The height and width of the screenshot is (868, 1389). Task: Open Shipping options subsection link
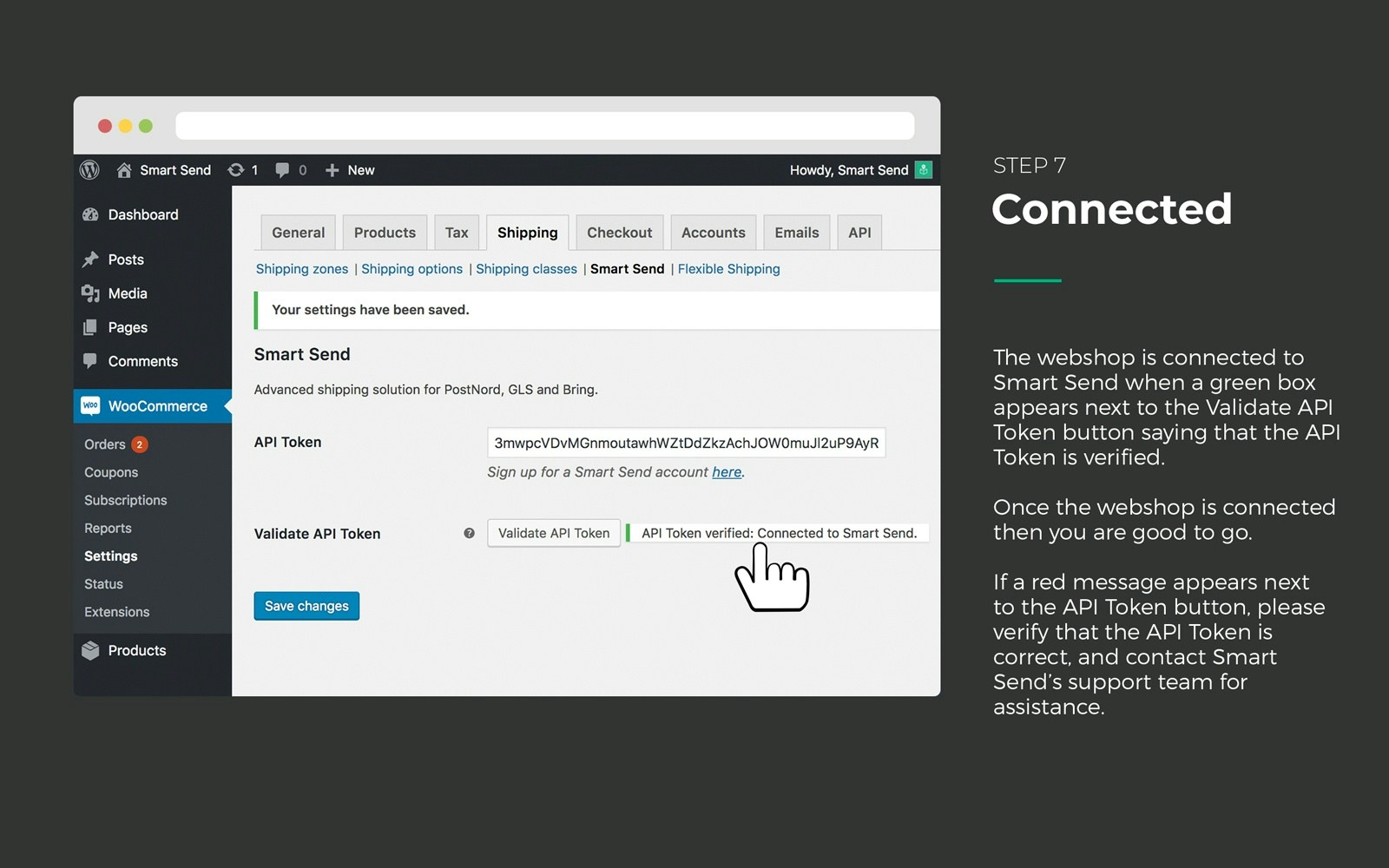point(411,269)
